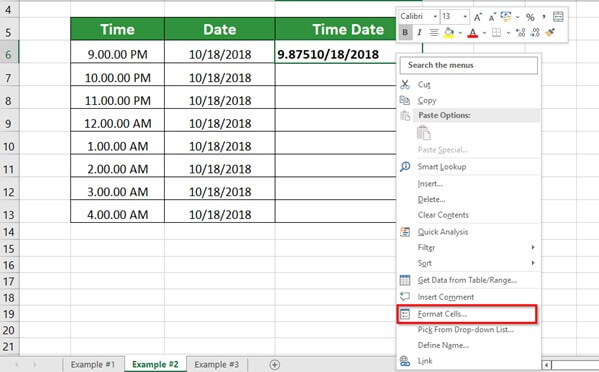Select Define Name... menu entry
Viewport: 599px width, 372px height.
point(468,345)
